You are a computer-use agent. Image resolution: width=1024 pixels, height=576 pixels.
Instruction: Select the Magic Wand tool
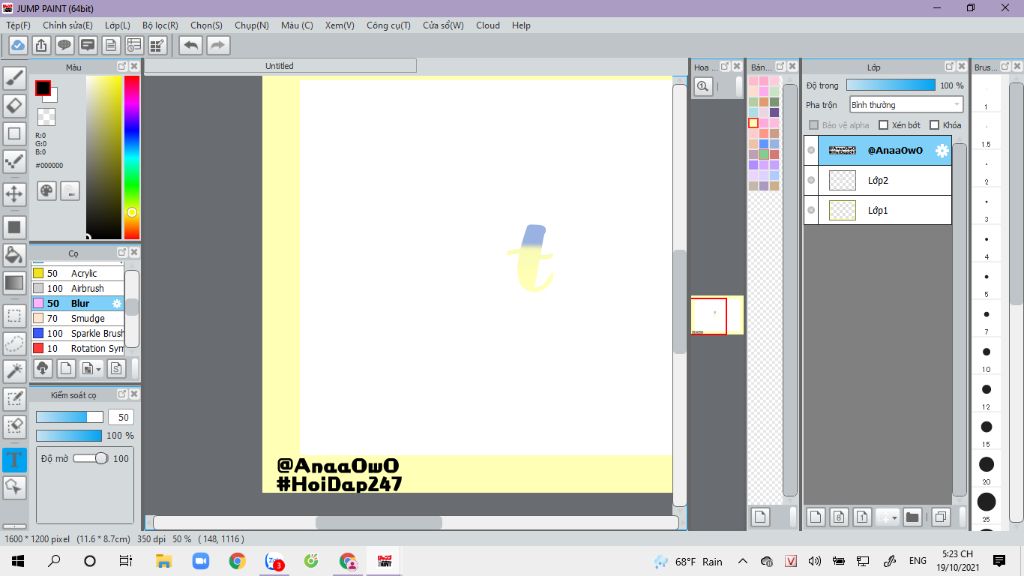pyautogui.click(x=14, y=370)
